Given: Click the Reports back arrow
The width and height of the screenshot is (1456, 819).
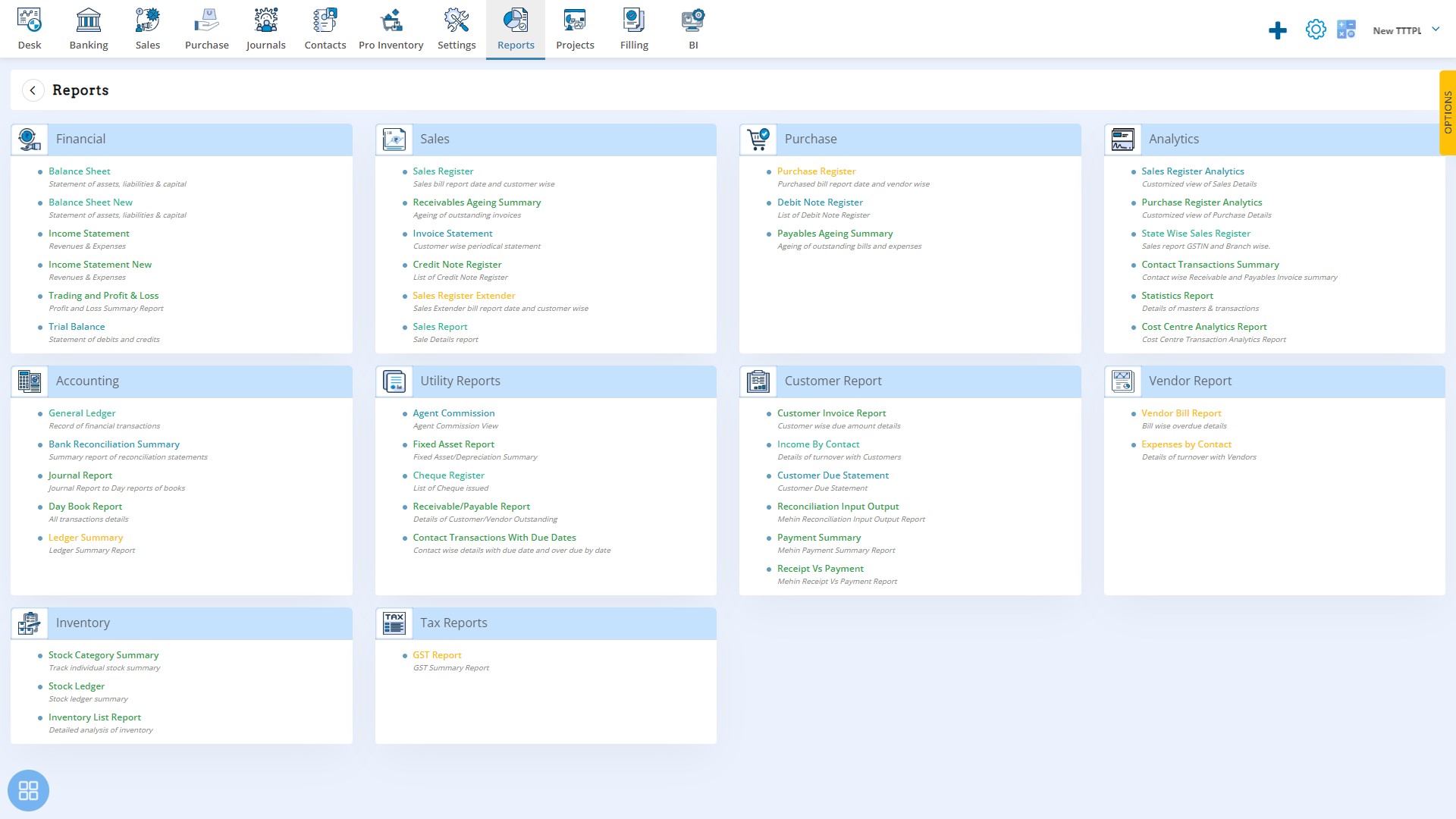Looking at the screenshot, I should 32,89.
